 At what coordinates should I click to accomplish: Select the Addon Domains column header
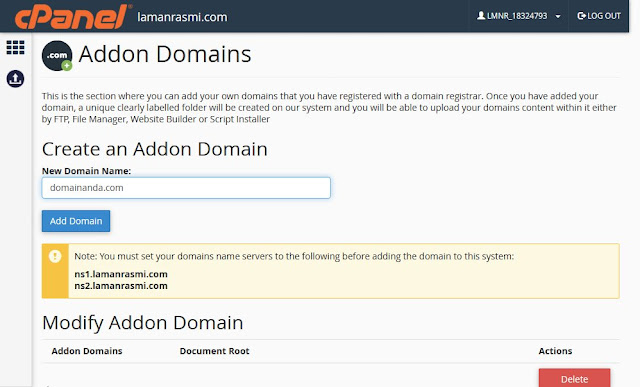[87, 351]
